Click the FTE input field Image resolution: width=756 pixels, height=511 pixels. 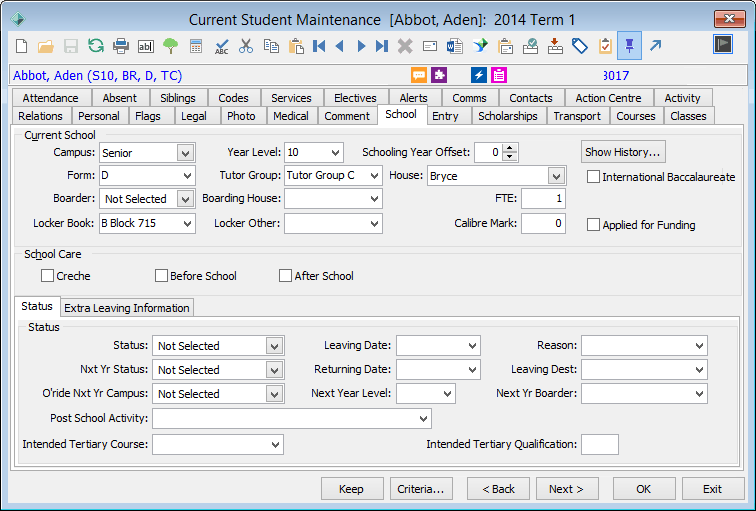543,199
